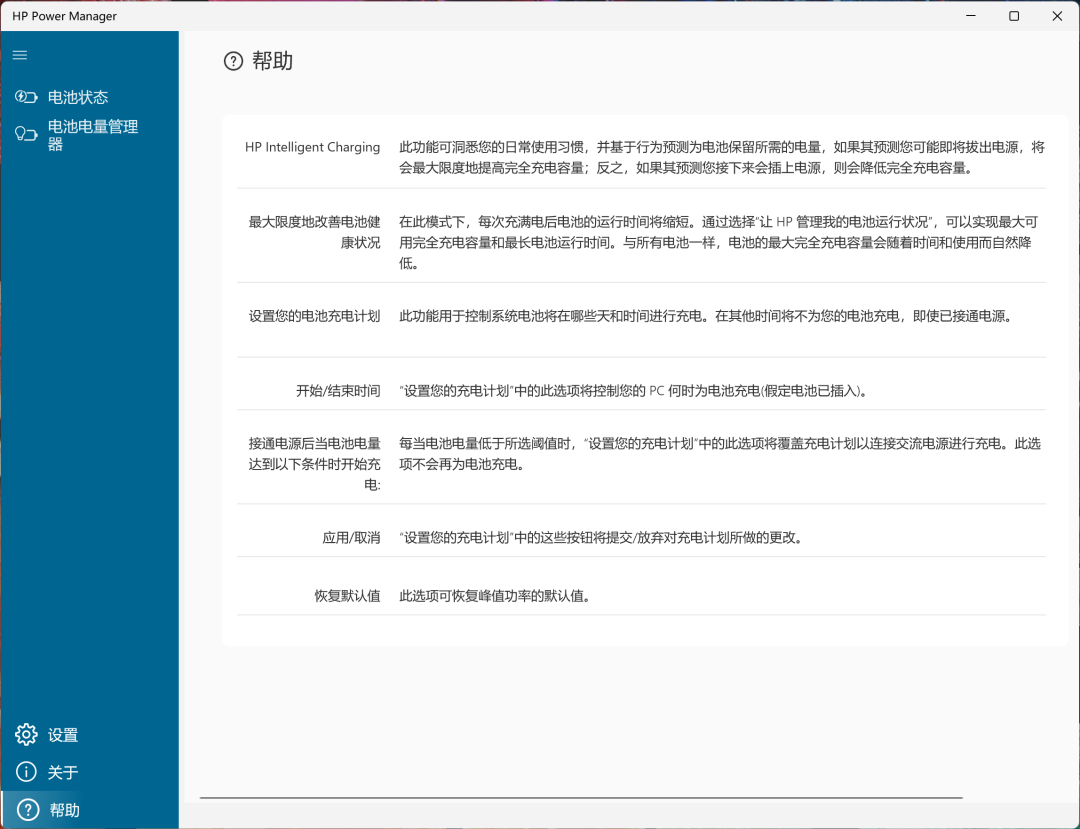Close the HP Power Manager window
This screenshot has width=1080, height=829.
coord(1057,16)
